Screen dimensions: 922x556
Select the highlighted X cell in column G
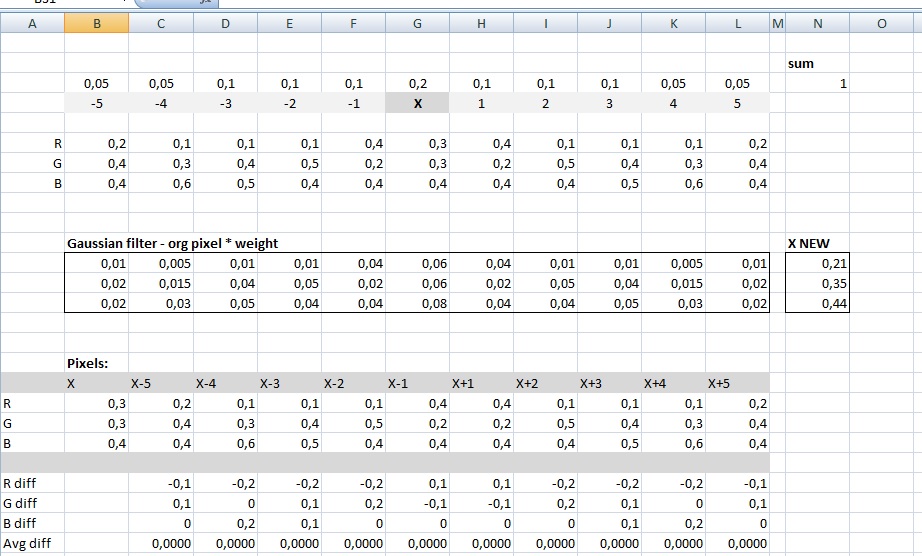417,104
